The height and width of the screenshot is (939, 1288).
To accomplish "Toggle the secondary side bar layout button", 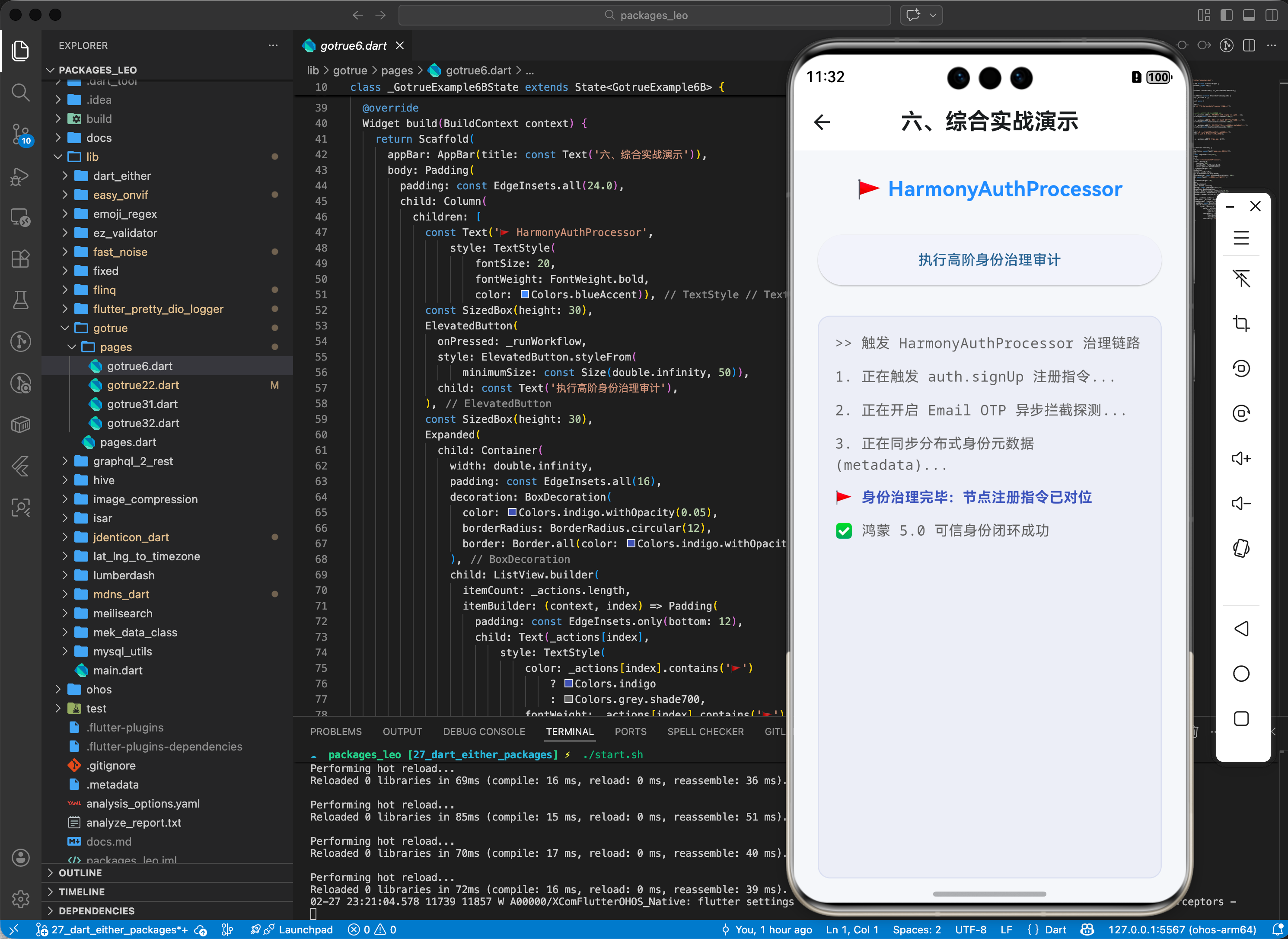I will [1271, 15].
